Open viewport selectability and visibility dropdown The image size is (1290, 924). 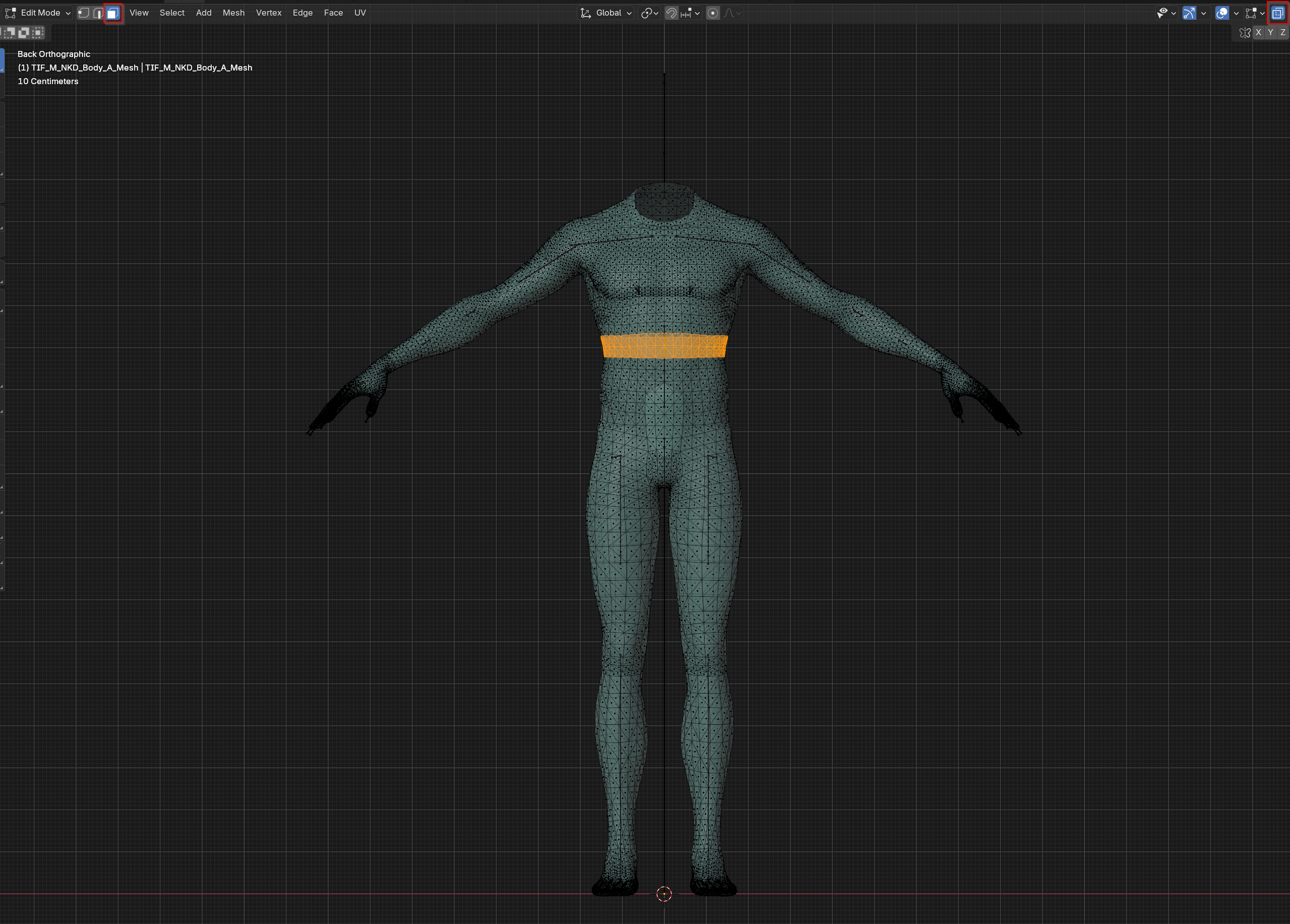tap(1166, 13)
